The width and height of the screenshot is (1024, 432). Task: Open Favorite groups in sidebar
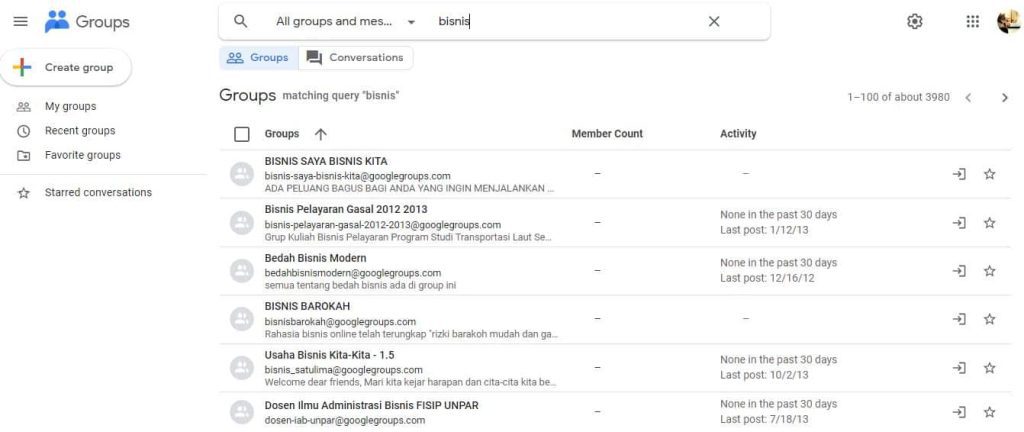82,155
